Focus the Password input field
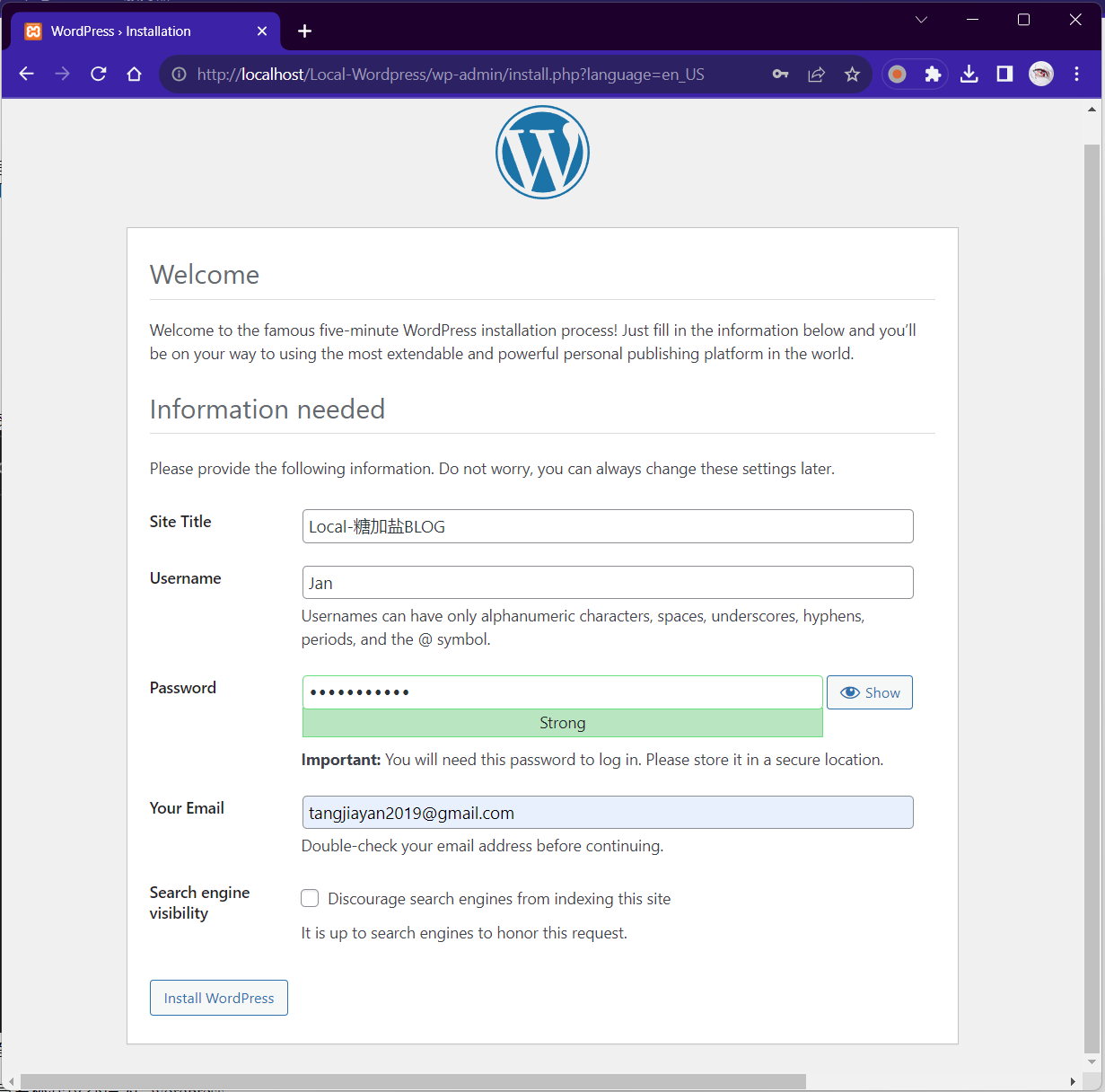 [563, 692]
